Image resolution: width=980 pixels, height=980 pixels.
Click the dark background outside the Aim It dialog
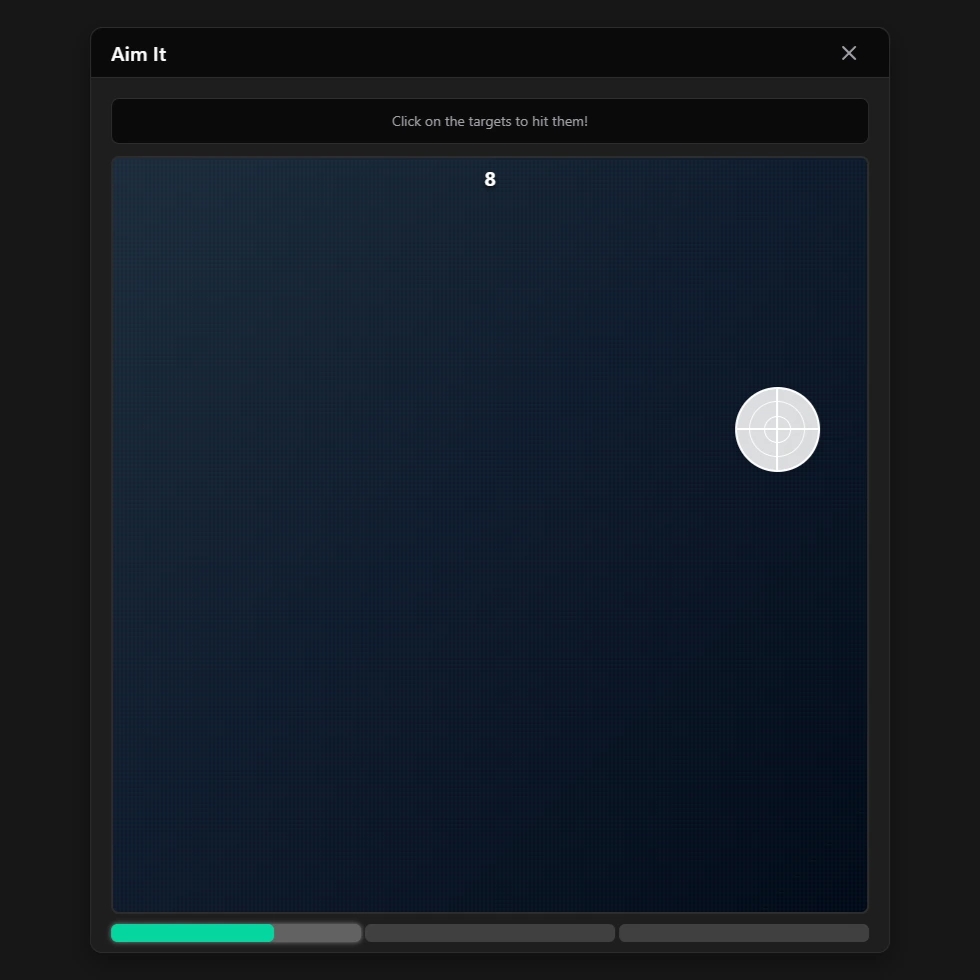coord(40,500)
